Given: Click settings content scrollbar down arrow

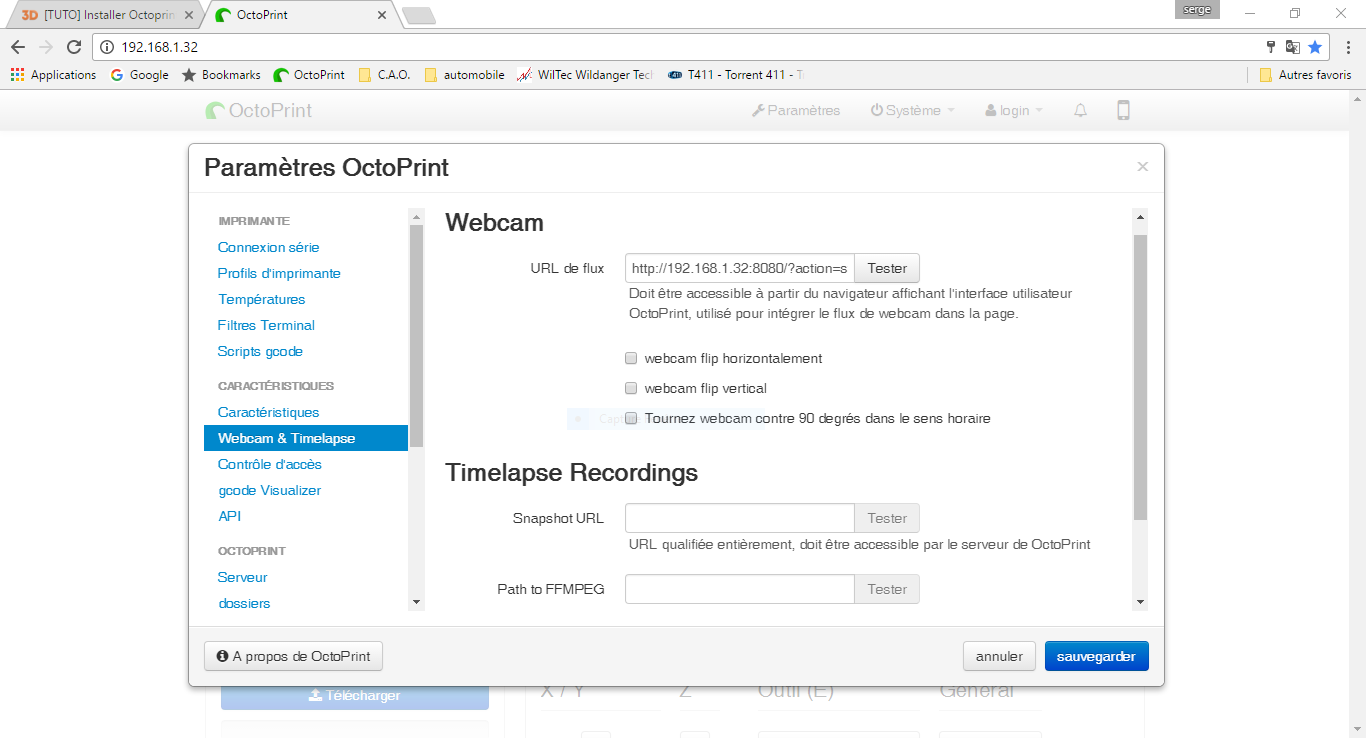Looking at the screenshot, I should tap(1140, 602).
